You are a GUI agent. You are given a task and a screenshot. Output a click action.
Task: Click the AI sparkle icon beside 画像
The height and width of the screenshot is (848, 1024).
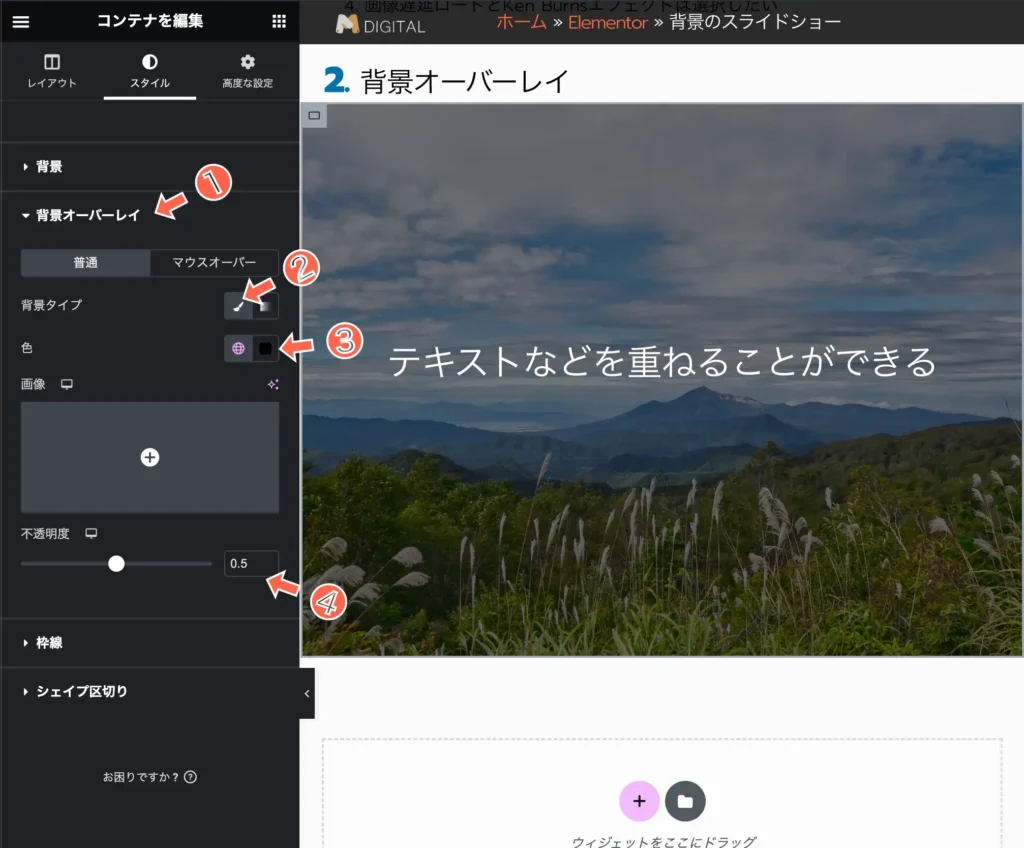coord(273,384)
